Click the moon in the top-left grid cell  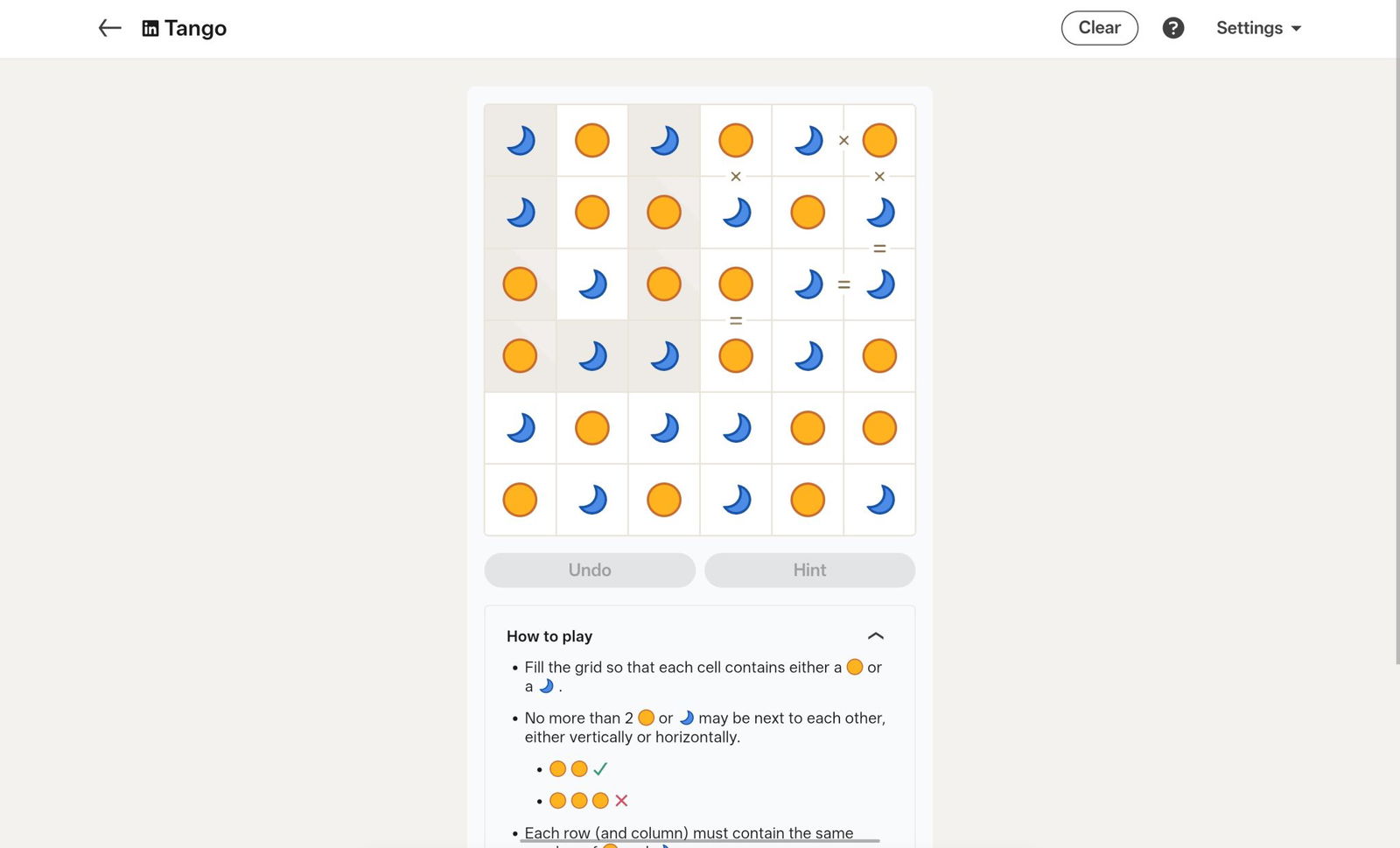click(521, 140)
